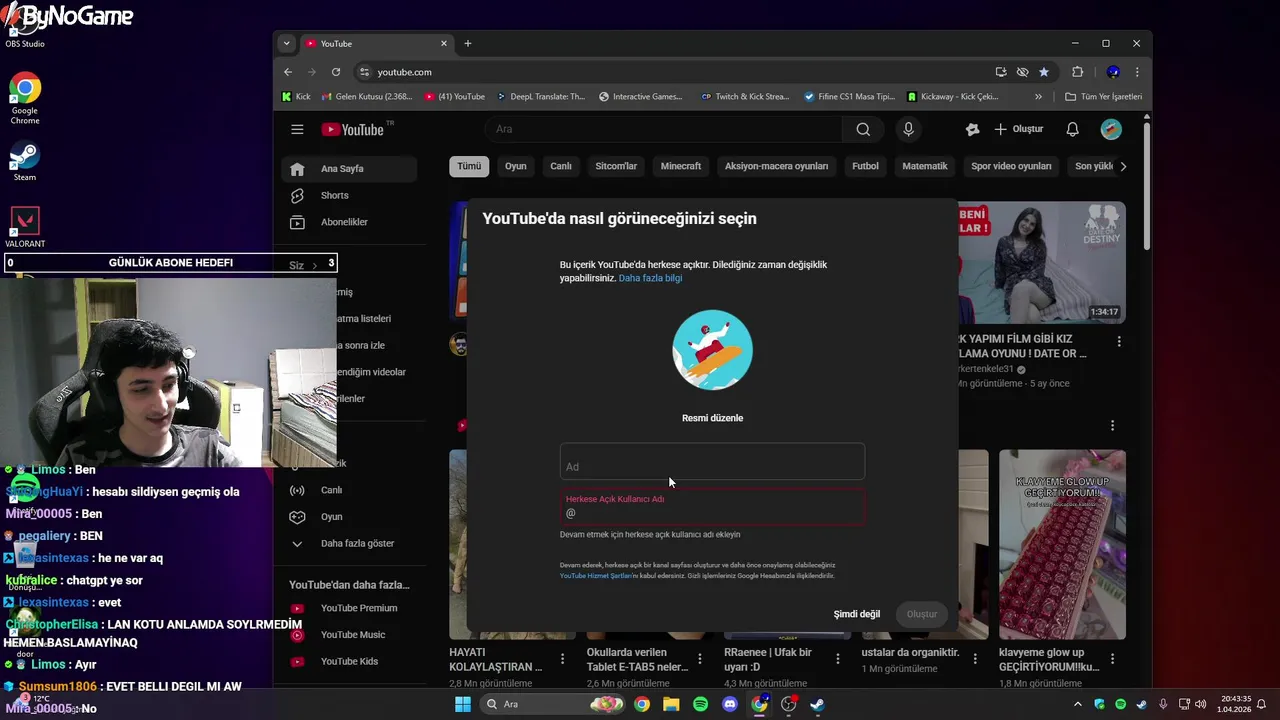This screenshot has height=720, width=1280.
Task: Open the Daha fazla bilgi link
Action: (650, 278)
